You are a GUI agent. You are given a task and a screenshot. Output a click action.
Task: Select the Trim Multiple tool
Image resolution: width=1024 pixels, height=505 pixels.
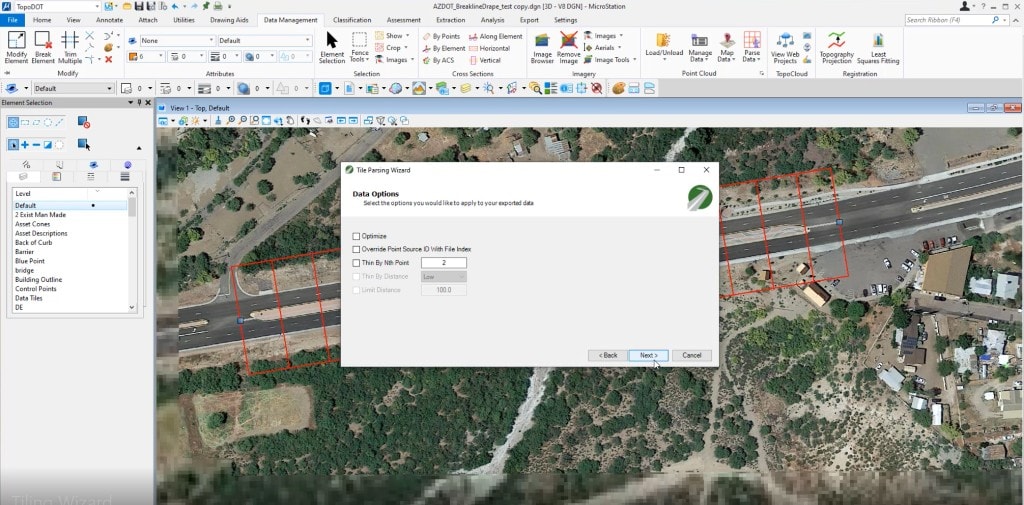point(70,46)
